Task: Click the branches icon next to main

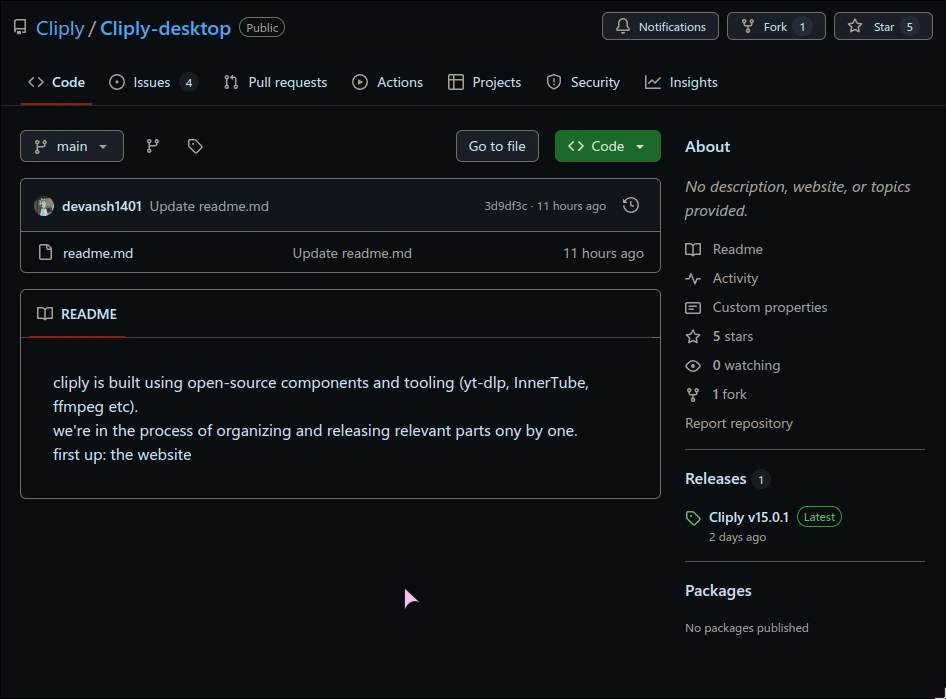Action: pyautogui.click(x=153, y=146)
